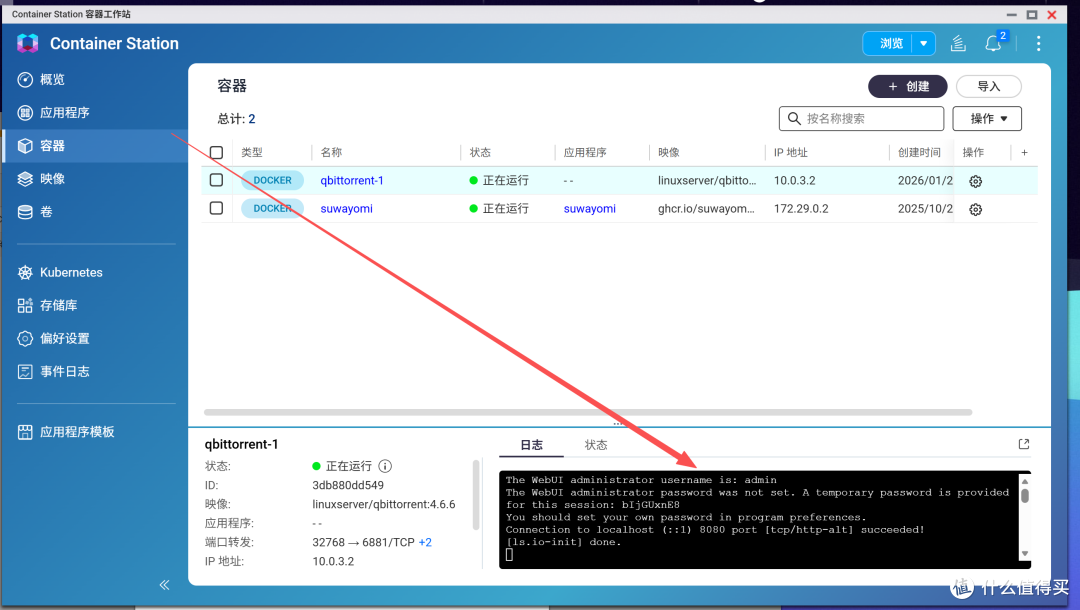This screenshot has height=610, width=1080.
Task: Open notifications bell icon
Action: (993, 43)
